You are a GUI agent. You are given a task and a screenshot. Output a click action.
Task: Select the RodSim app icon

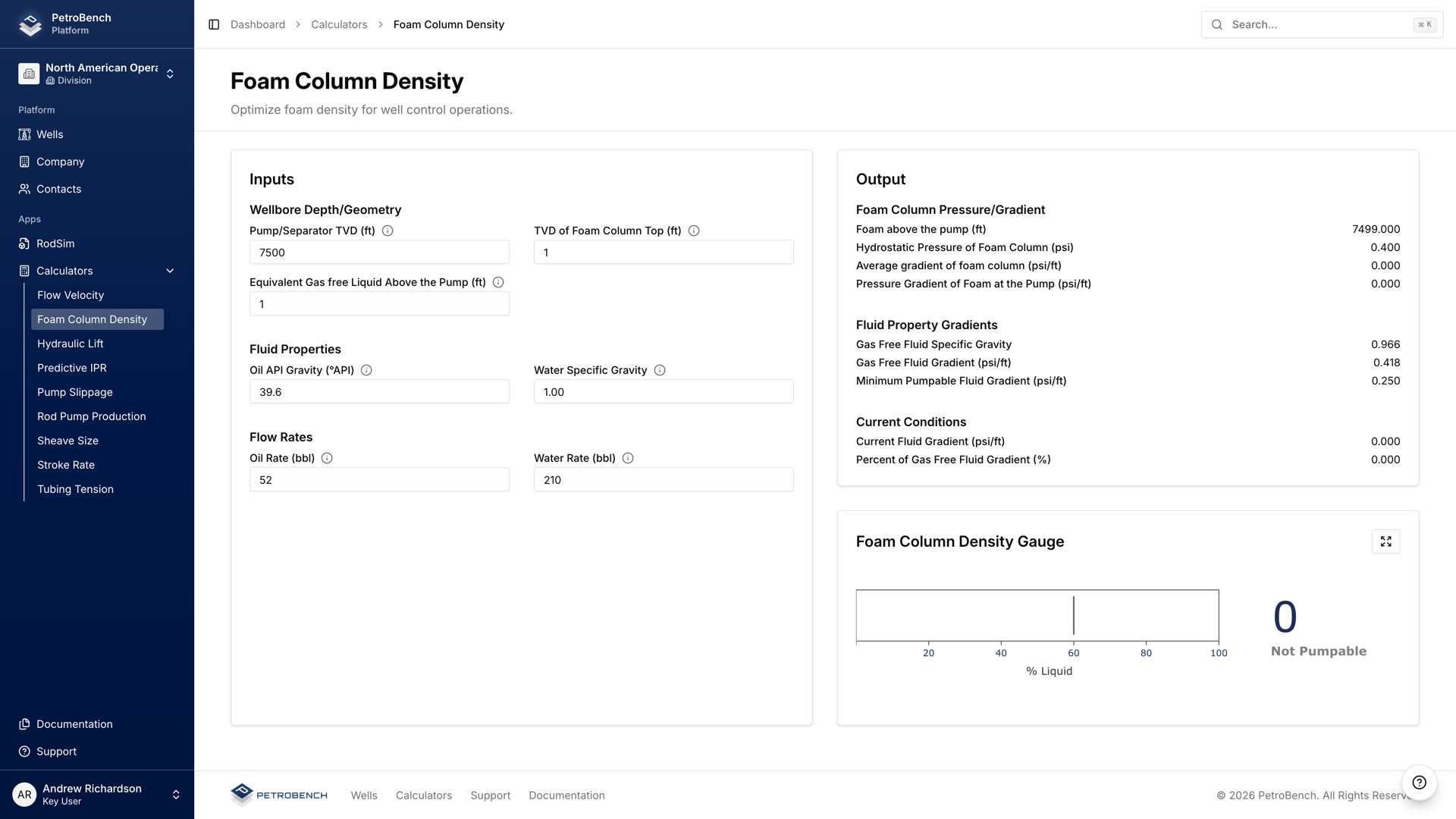click(24, 243)
